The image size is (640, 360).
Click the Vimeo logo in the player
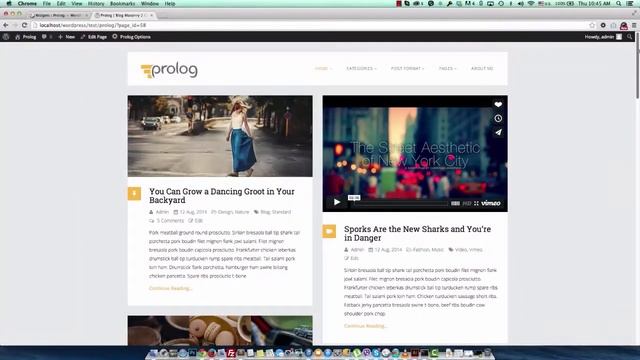[x=491, y=203]
